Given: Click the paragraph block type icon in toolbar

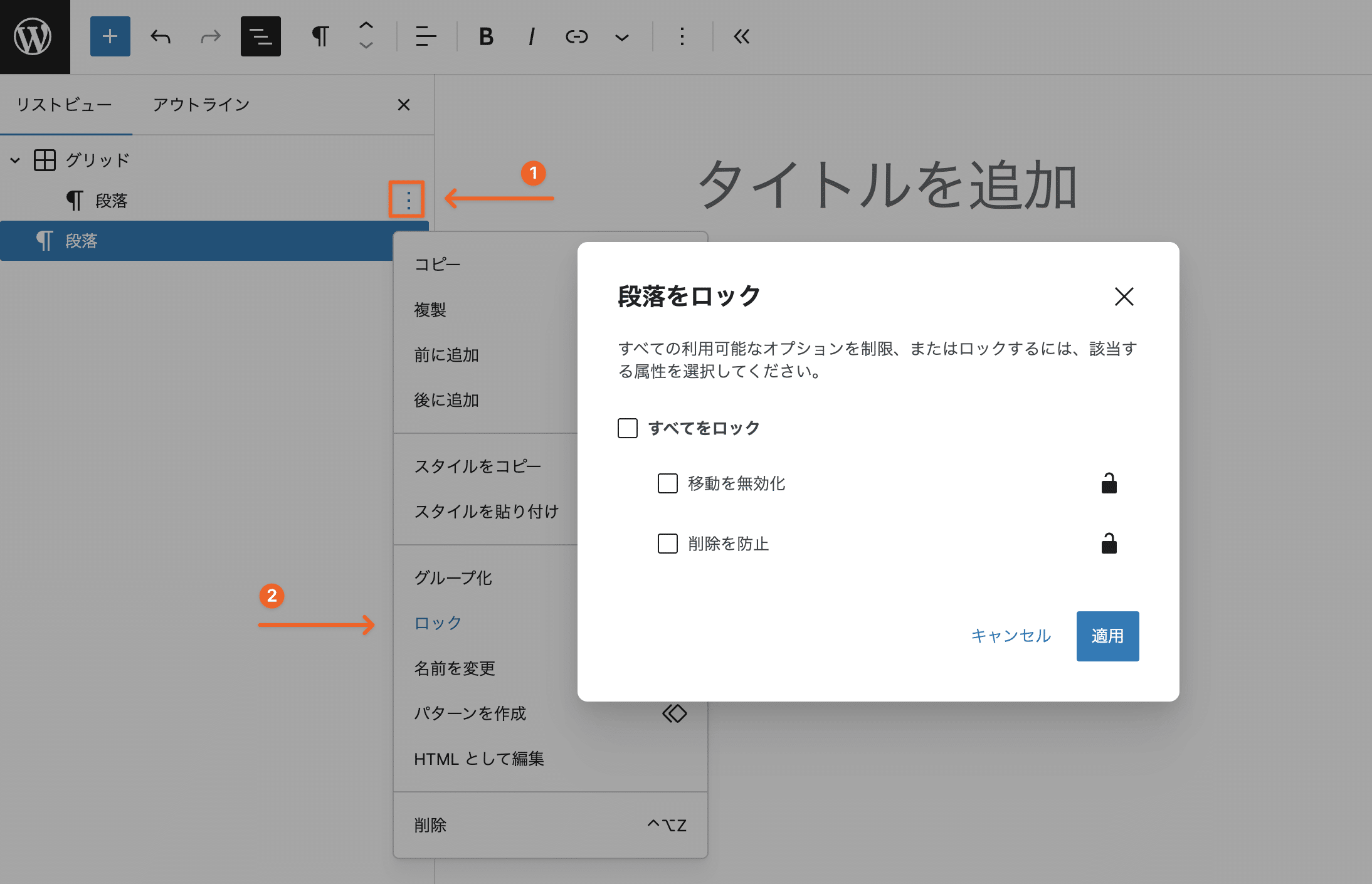Looking at the screenshot, I should click(320, 36).
